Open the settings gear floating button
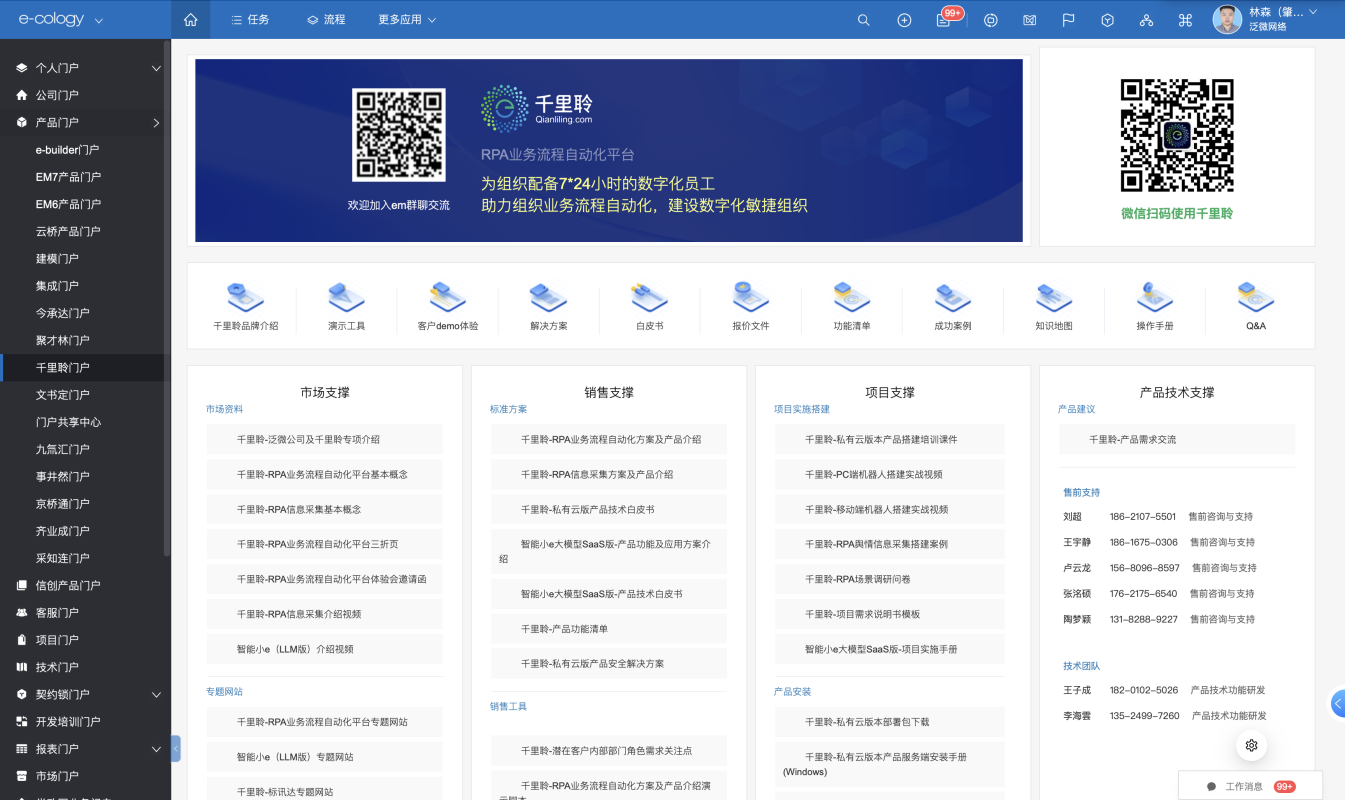 point(1251,745)
